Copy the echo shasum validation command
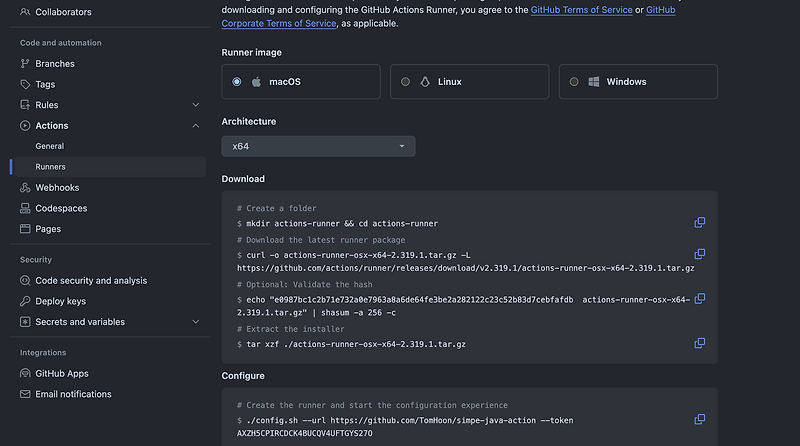The width and height of the screenshot is (800, 446). [x=699, y=299]
